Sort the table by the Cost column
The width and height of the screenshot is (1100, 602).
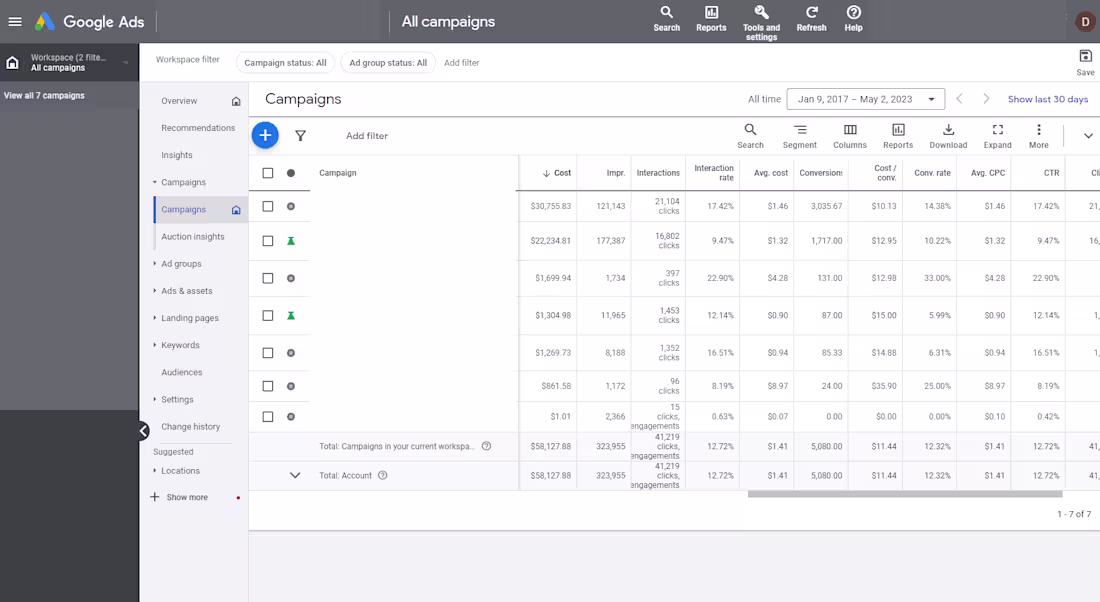pyautogui.click(x=557, y=171)
